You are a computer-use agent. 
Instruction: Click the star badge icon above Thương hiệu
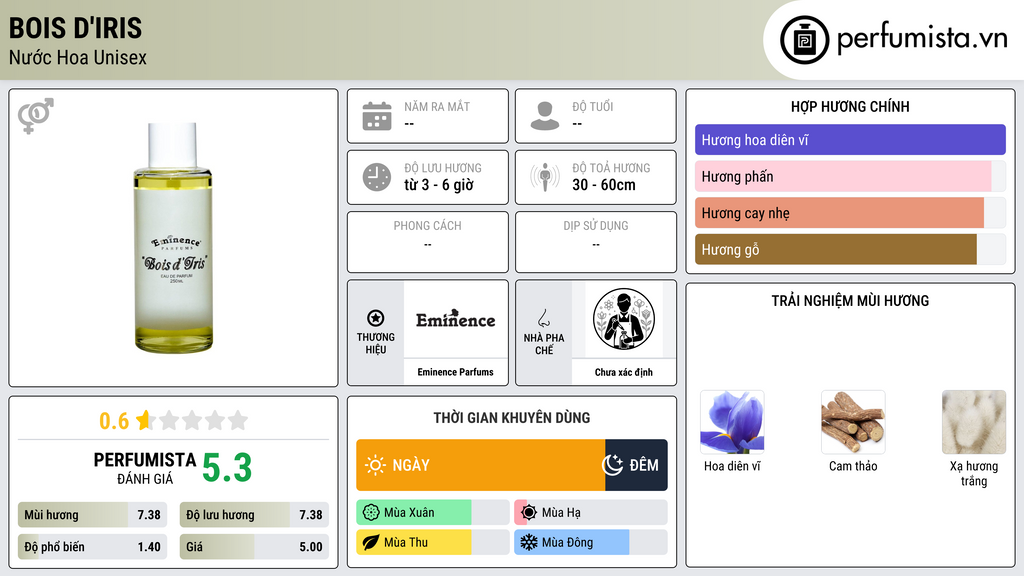[376, 318]
